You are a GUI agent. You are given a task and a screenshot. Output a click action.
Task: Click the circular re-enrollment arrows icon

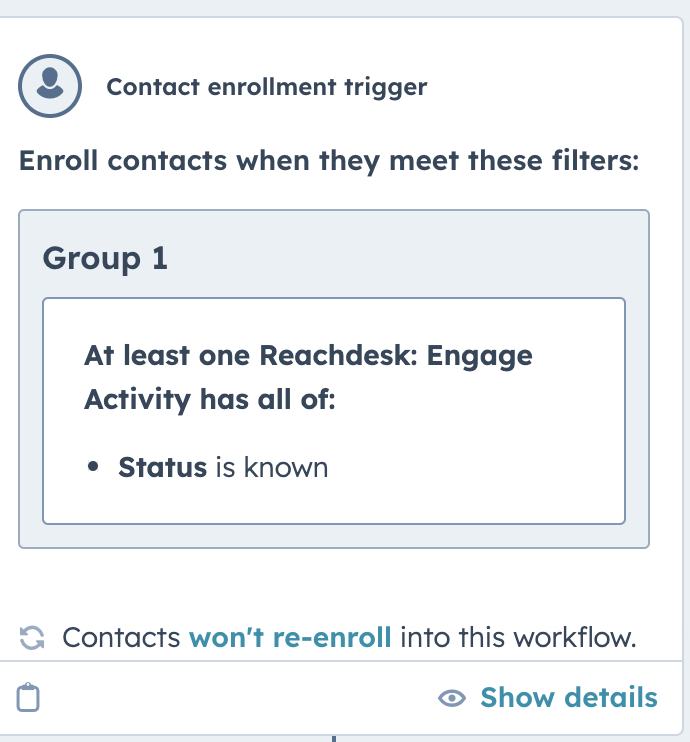click(32, 637)
